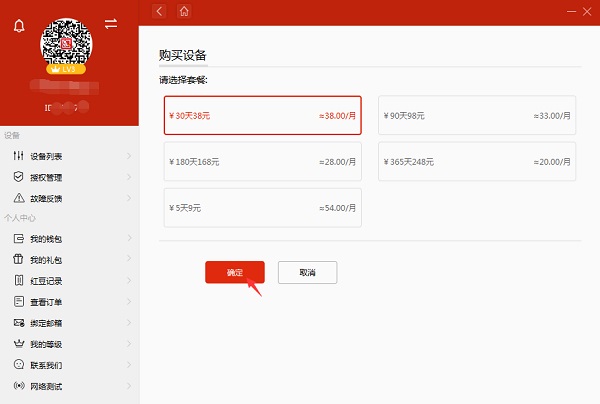
Task: Open 联系我们 text label
Action: point(46,365)
